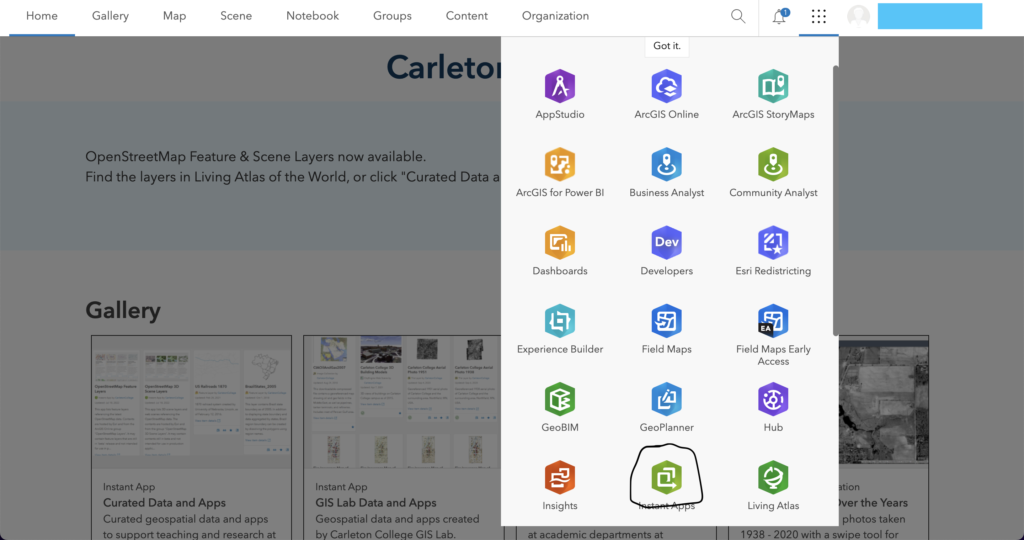Click the app launcher scrollbar
The image size is (1024, 540).
click(835, 200)
